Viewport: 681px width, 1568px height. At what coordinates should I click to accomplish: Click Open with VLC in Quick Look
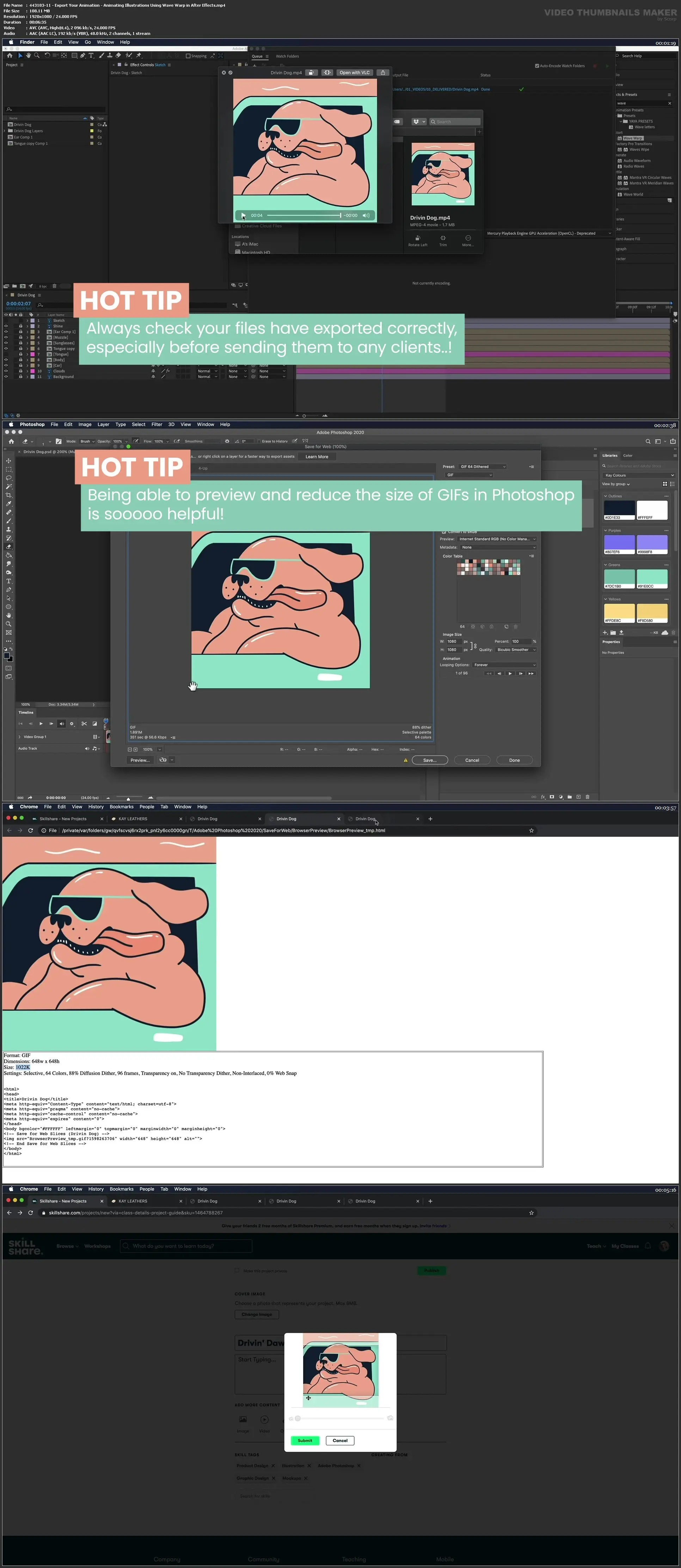(355, 73)
